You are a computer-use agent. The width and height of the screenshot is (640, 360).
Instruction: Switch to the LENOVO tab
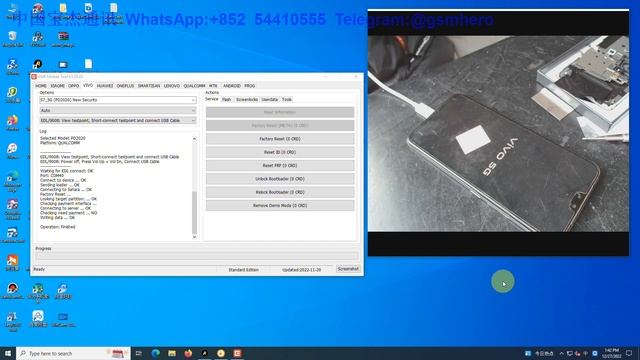click(x=171, y=86)
